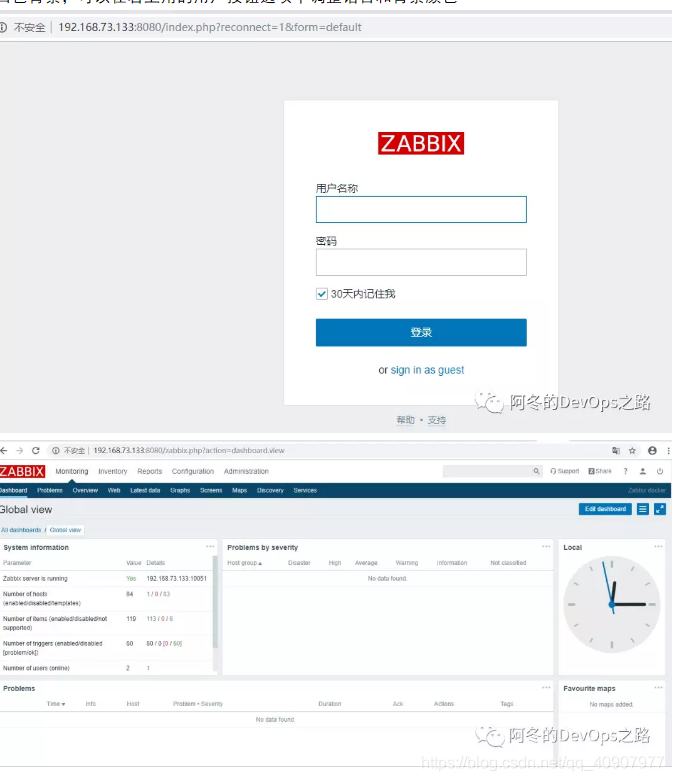This screenshot has height=781, width=674.
Task: Sort Problems by Time column
Action: 56,704
